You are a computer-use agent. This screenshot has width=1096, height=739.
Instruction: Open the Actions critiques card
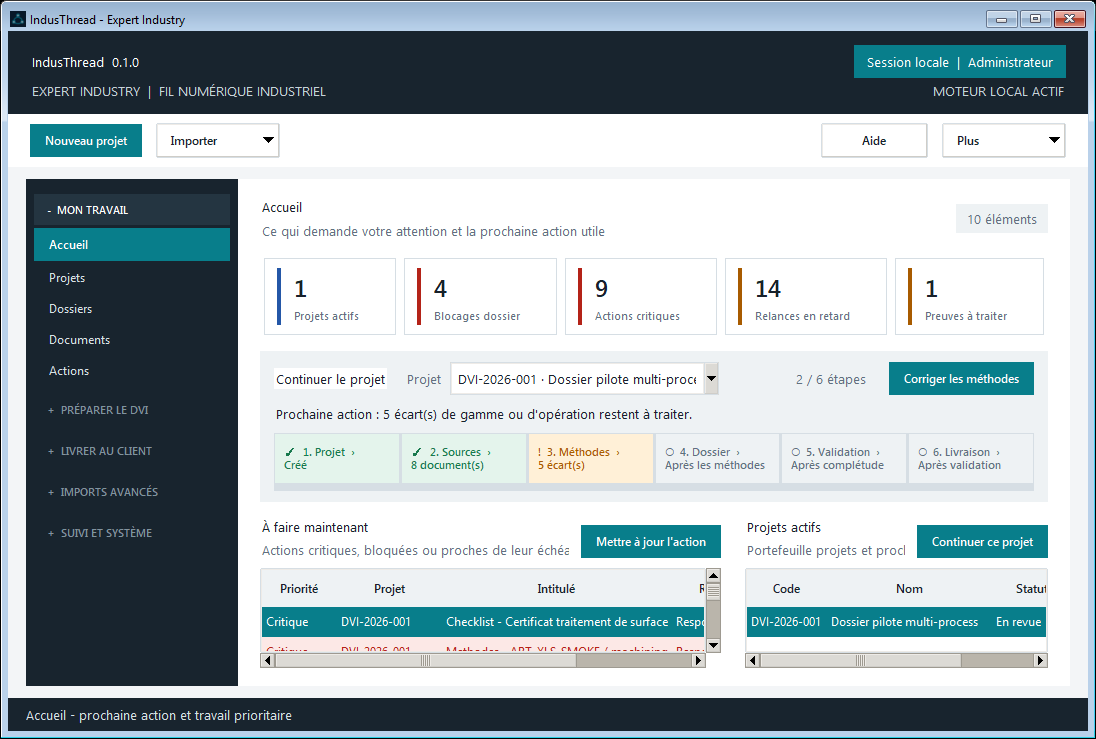click(x=640, y=296)
